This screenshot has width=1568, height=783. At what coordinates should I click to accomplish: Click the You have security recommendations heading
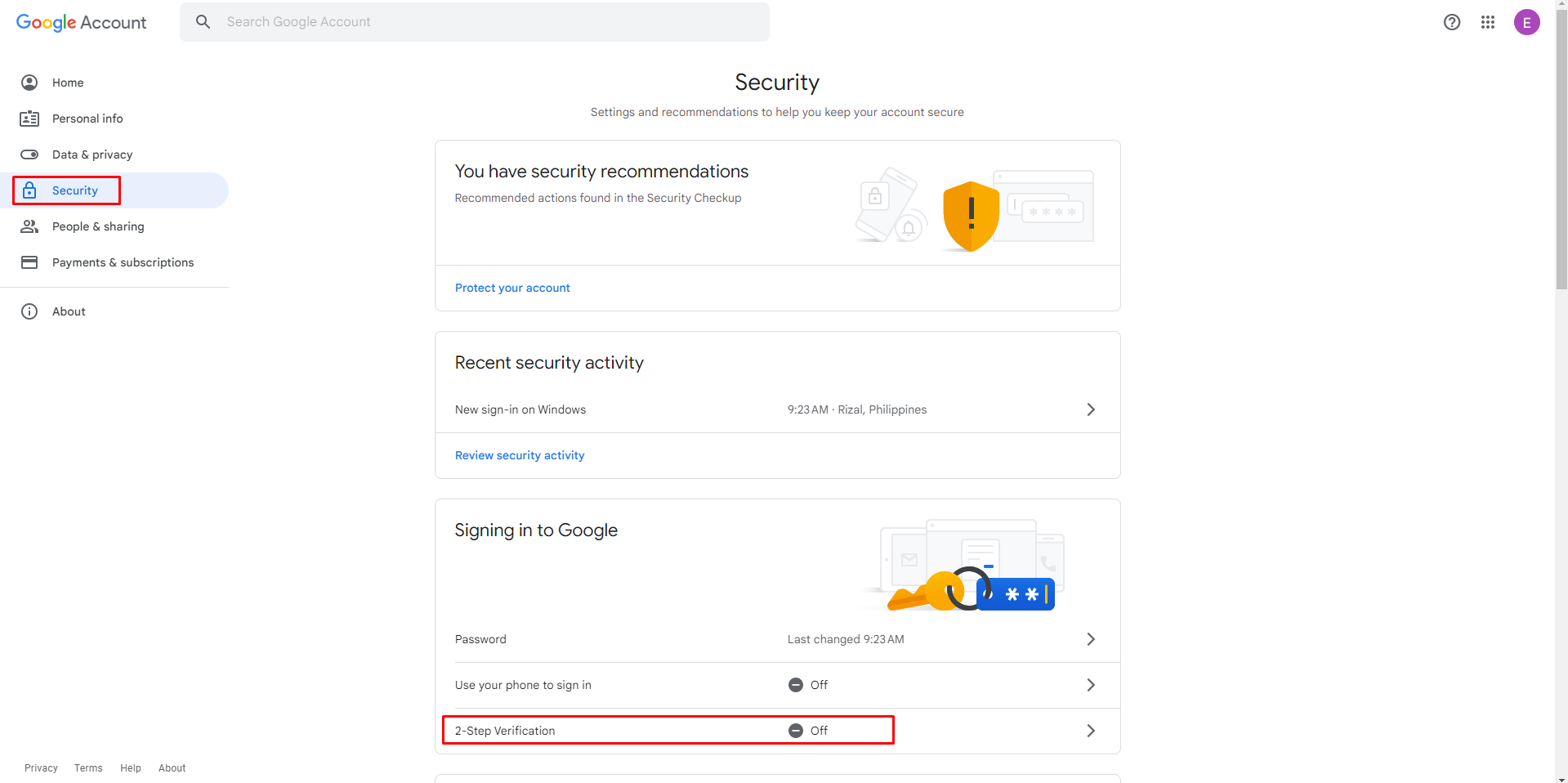pyautogui.click(x=601, y=172)
